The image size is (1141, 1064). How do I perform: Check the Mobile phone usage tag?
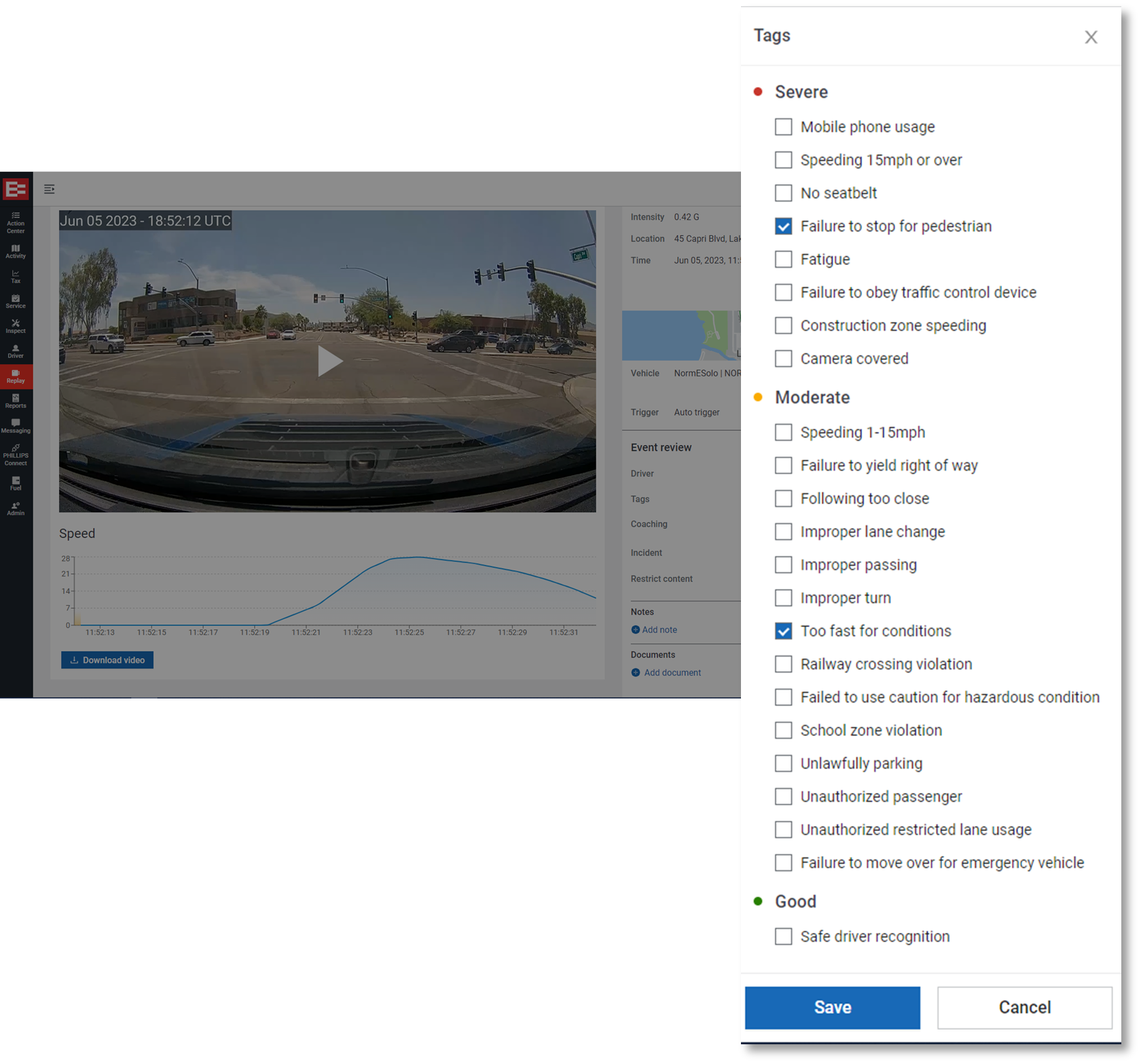(x=783, y=127)
